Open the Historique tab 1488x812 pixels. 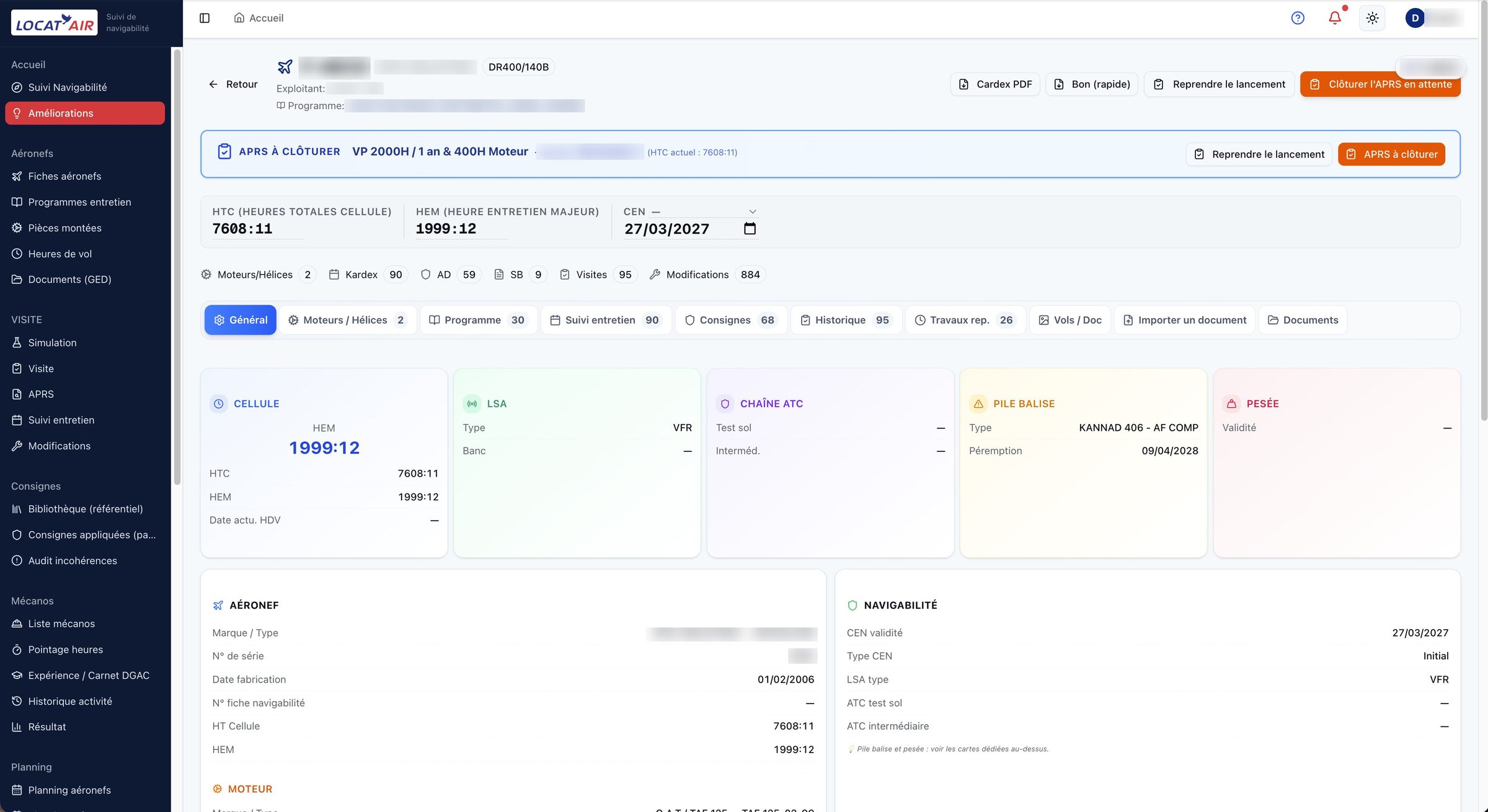[846, 320]
